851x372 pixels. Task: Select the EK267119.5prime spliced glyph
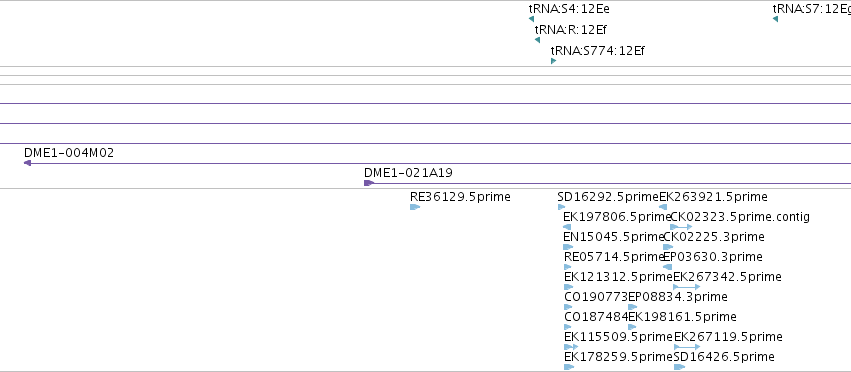coord(687,346)
